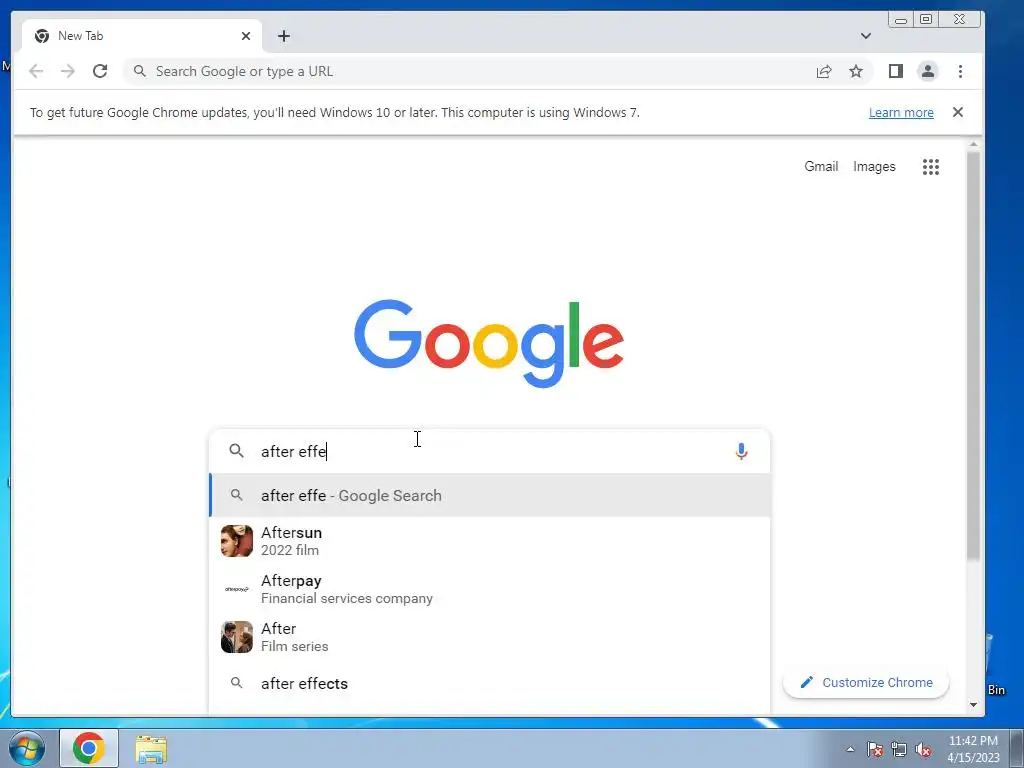The width and height of the screenshot is (1024, 768).
Task: Click the Google logo
Action: click(488, 343)
